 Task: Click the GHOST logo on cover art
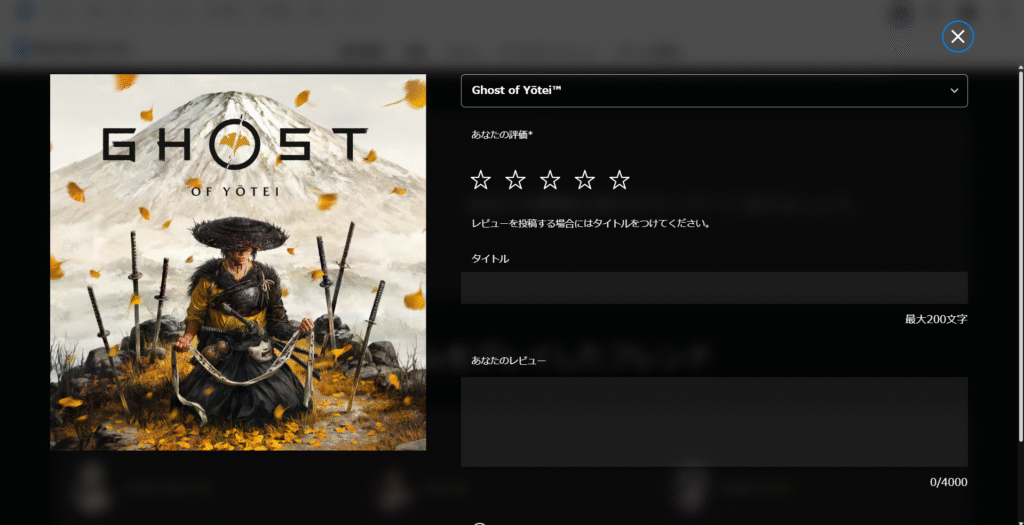235,144
